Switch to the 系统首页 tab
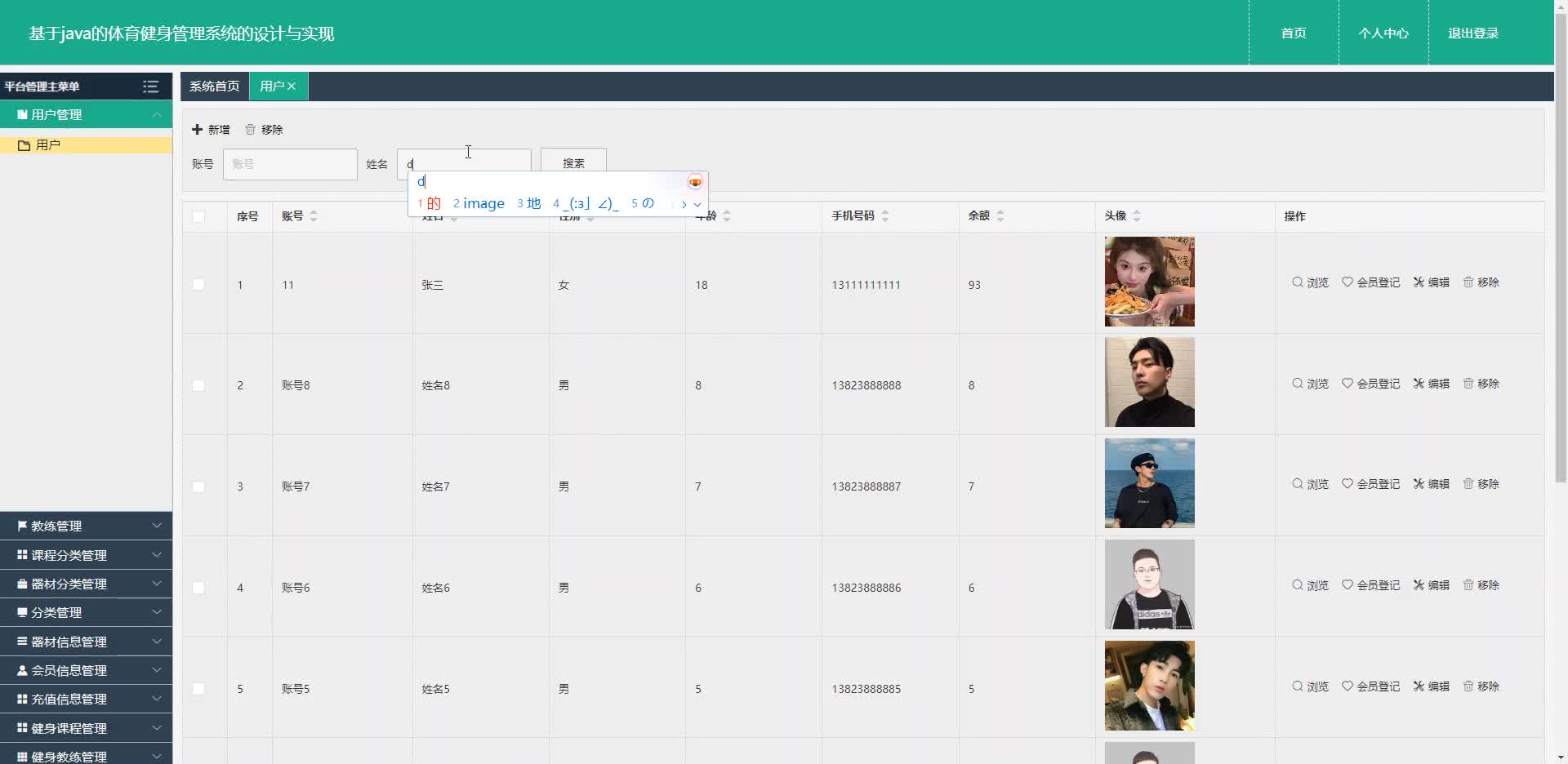The image size is (1568, 764). [x=214, y=87]
